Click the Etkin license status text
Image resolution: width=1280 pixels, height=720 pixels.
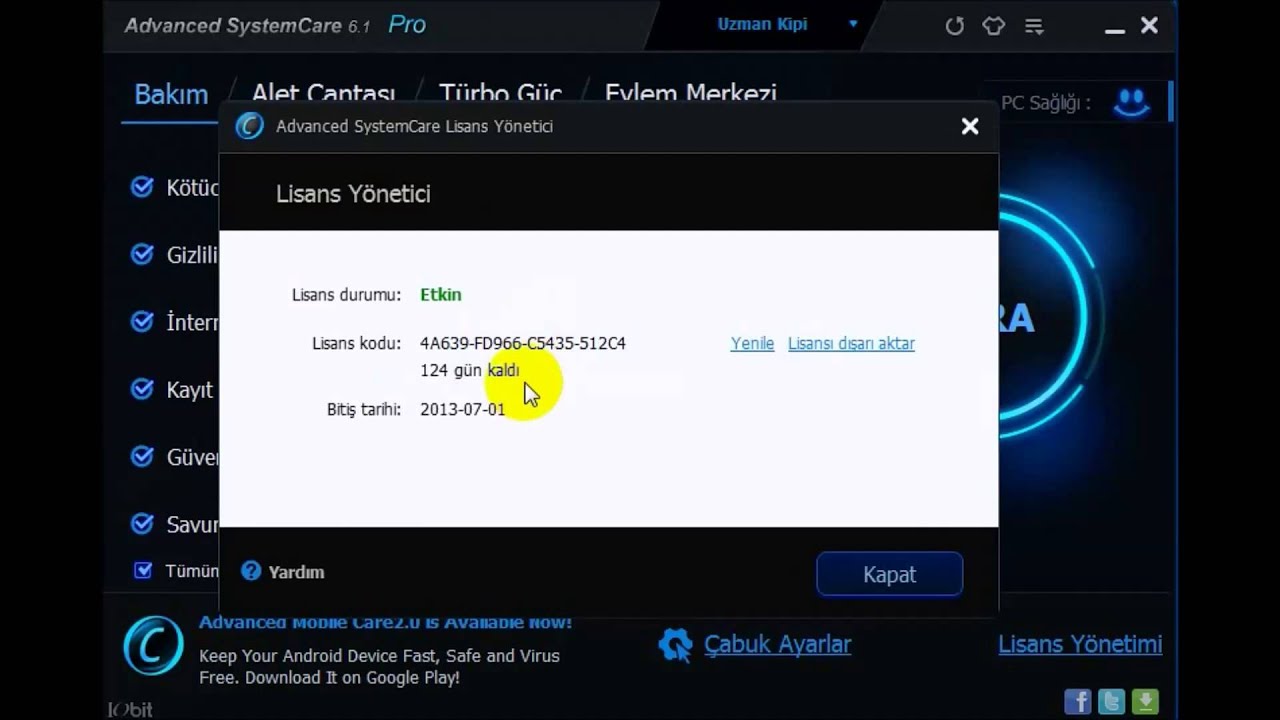pyautogui.click(x=441, y=294)
